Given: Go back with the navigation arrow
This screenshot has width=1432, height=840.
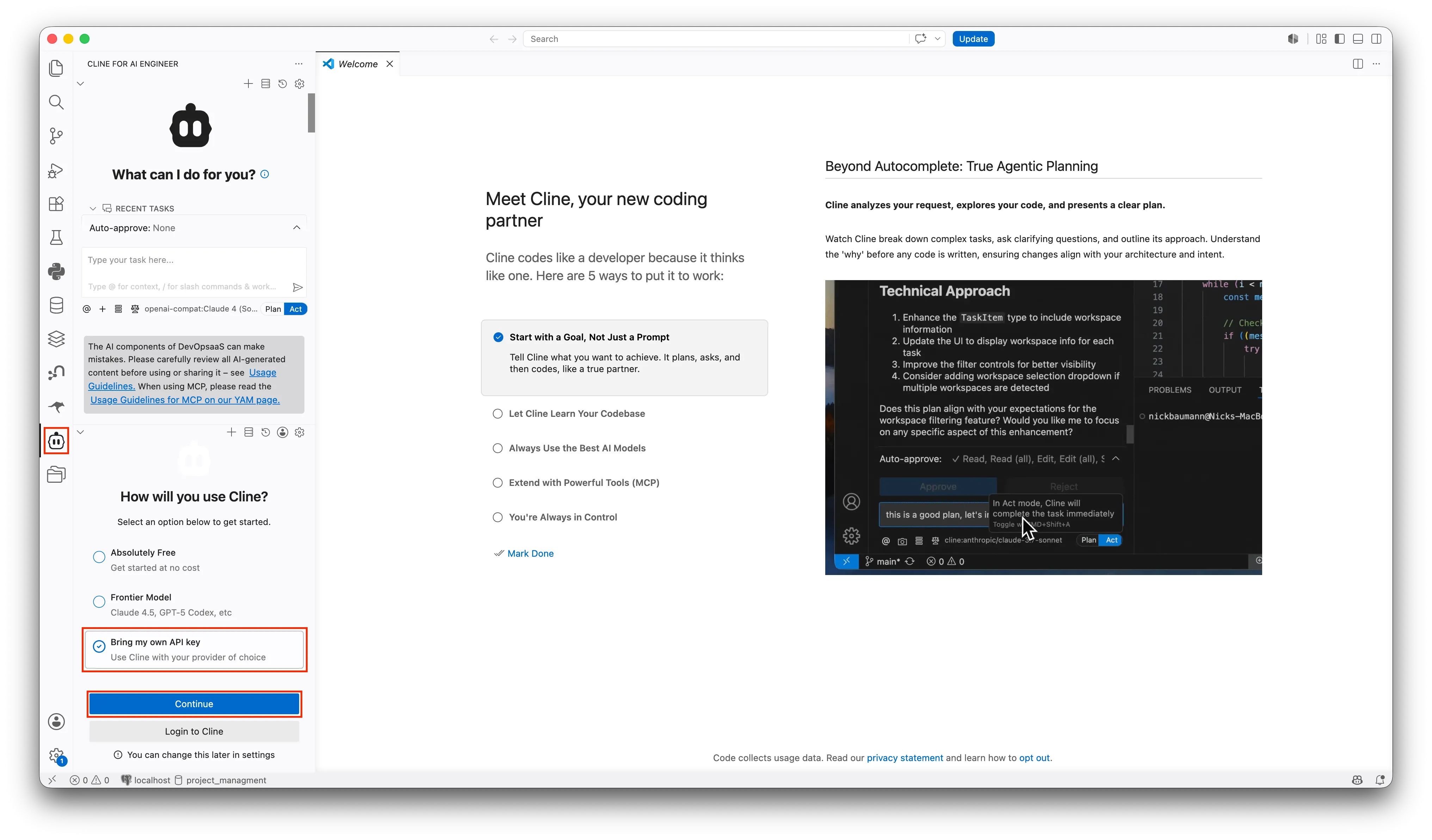Looking at the screenshot, I should [493, 39].
